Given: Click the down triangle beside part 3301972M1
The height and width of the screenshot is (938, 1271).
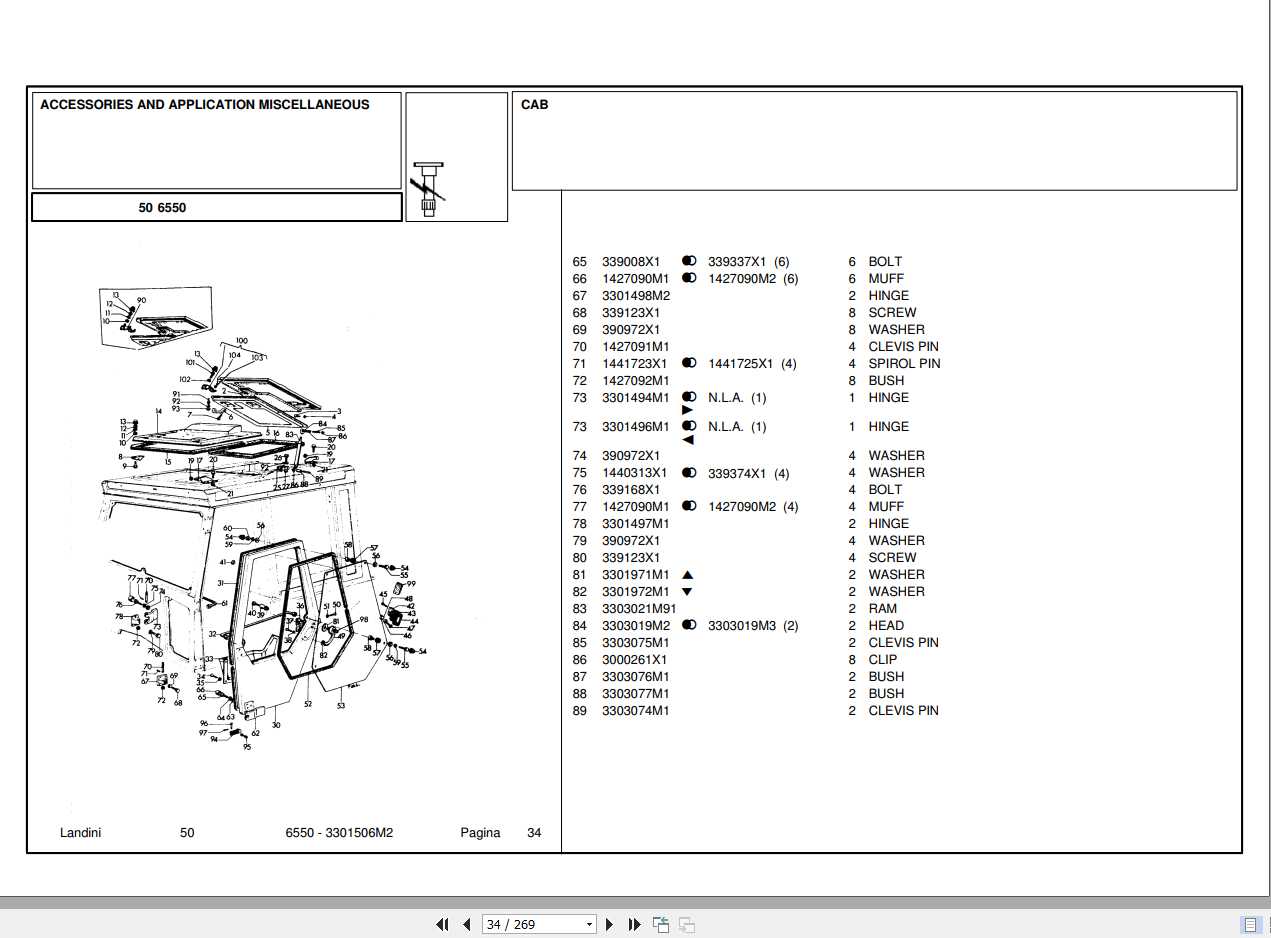Looking at the screenshot, I should (686, 591).
